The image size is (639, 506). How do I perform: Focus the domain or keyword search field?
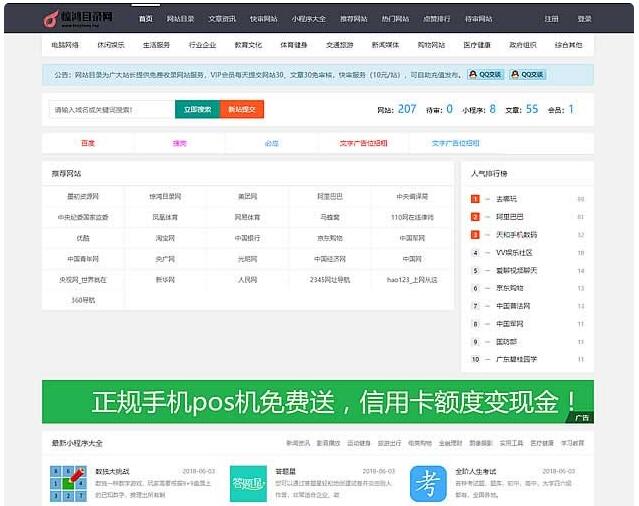[109, 109]
